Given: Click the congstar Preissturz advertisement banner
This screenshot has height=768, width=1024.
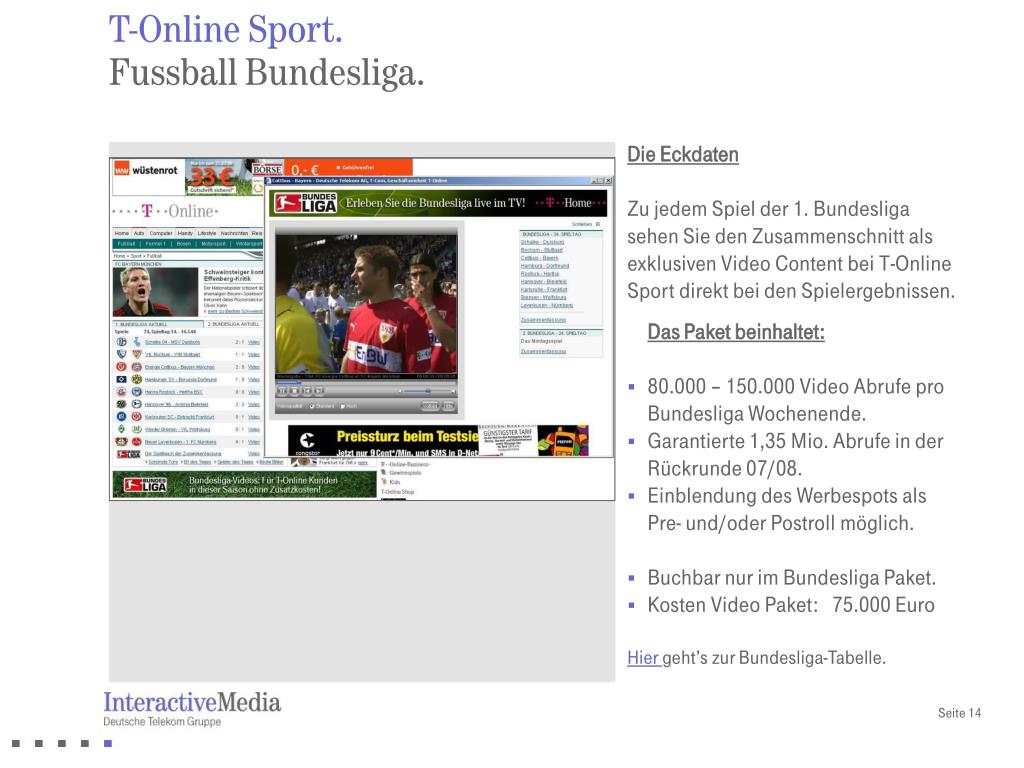Looking at the screenshot, I should [x=438, y=441].
